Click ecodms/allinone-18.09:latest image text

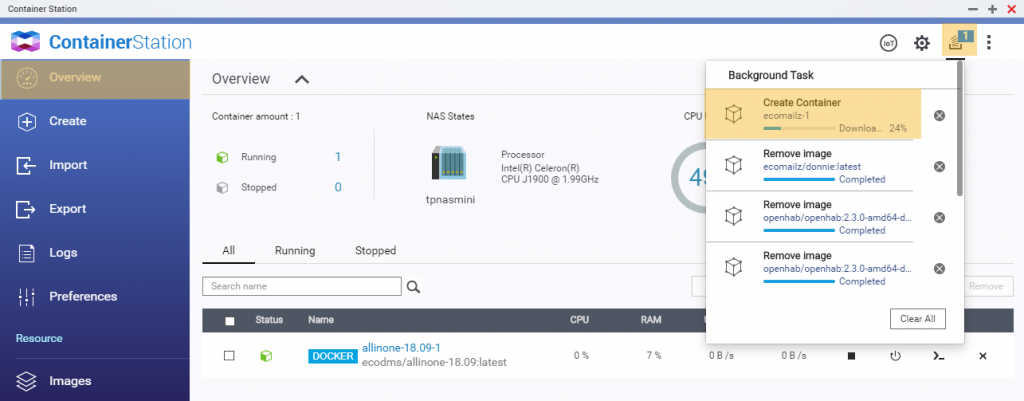point(434,362)
